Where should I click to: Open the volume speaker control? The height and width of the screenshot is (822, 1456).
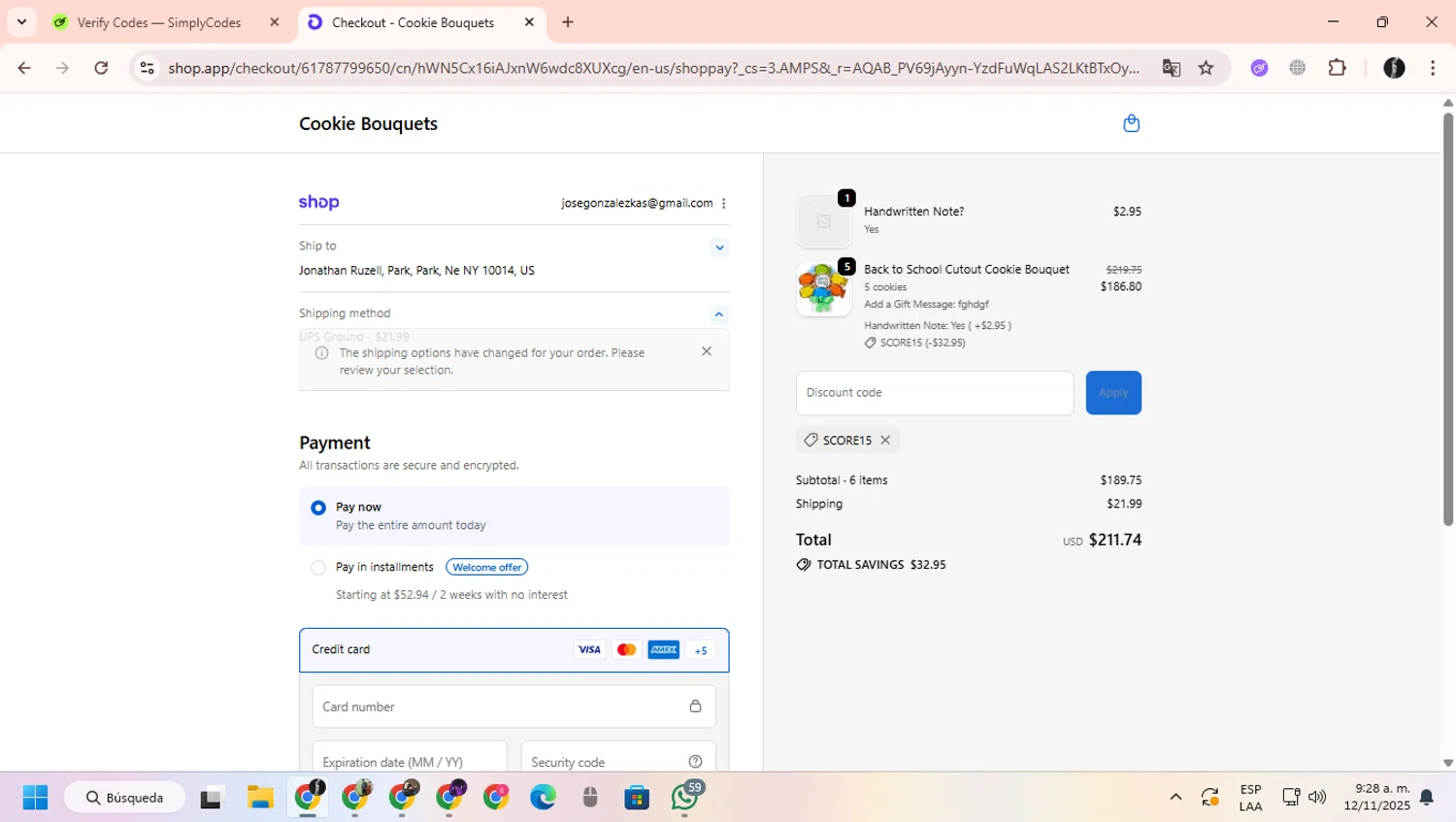(x=1317, y=798)
